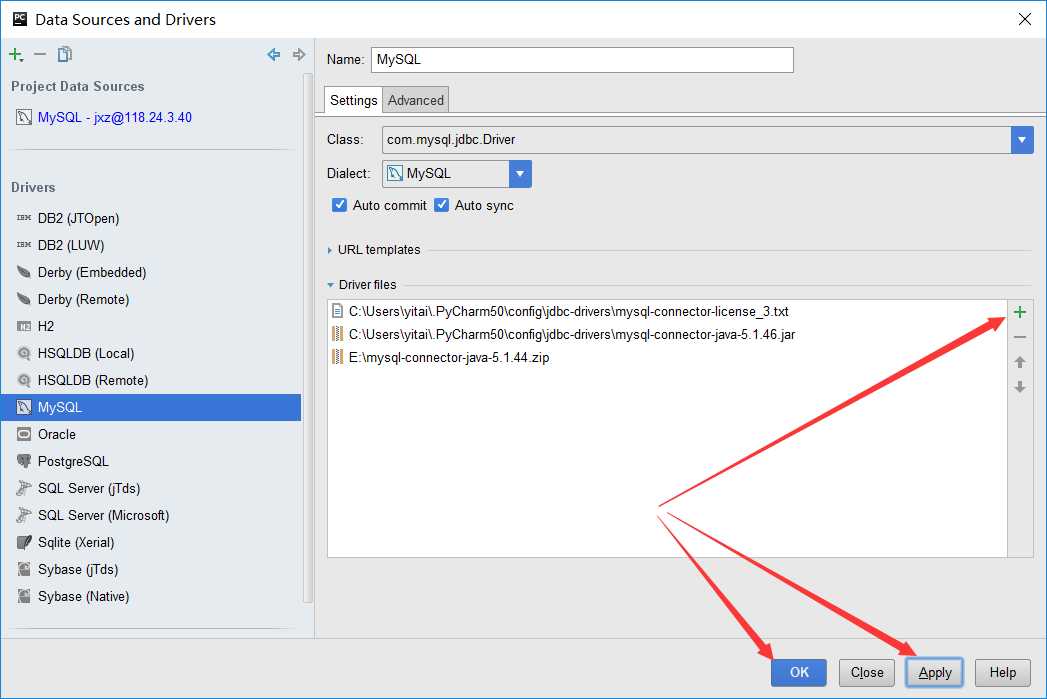
Task: Click the SQL Server (Microsoft) driver icon
Action: pos(24,515)
